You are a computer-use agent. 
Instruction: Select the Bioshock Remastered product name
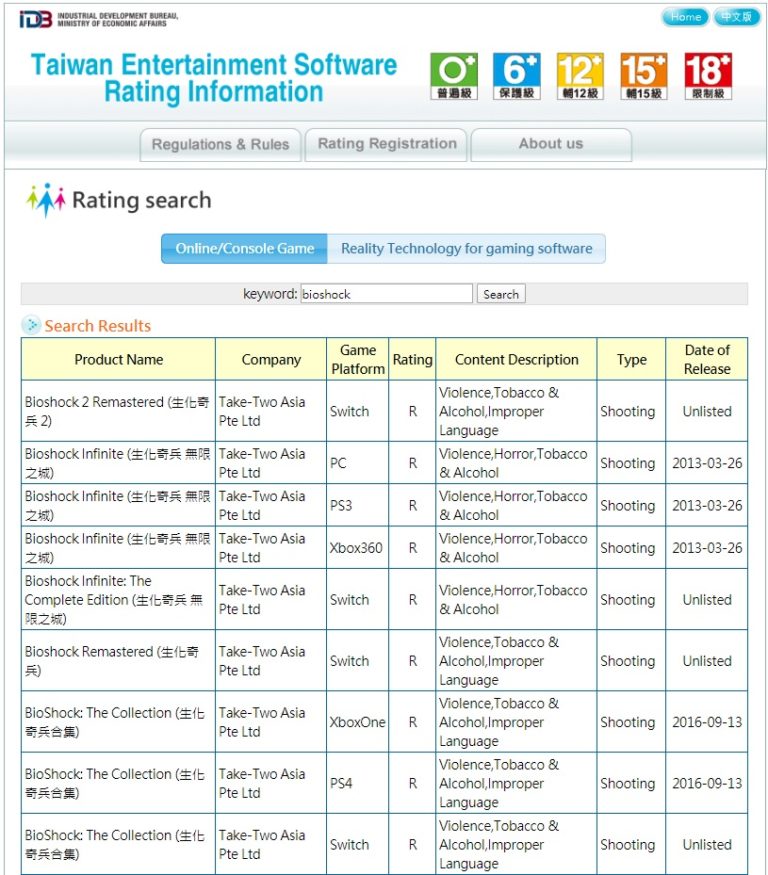tap(112, 661)
